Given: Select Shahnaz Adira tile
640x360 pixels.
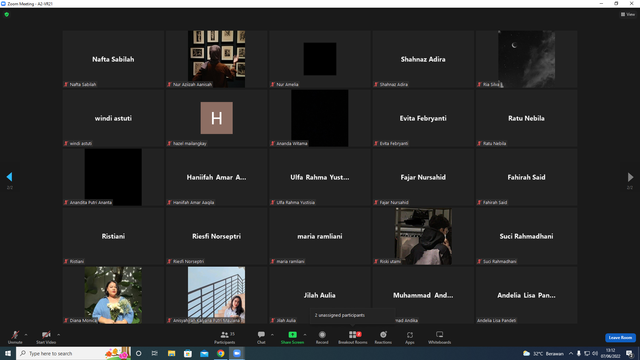Looking at the screenshot, I should (x=423, y=59).
